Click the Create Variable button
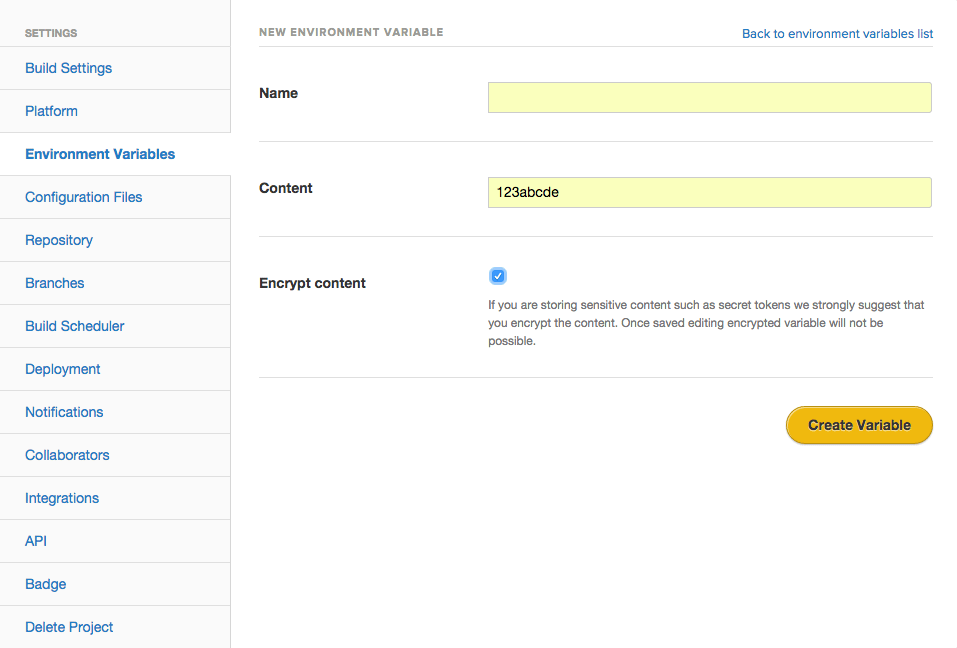Screen dimensions: 957x648 coord(859,425)
